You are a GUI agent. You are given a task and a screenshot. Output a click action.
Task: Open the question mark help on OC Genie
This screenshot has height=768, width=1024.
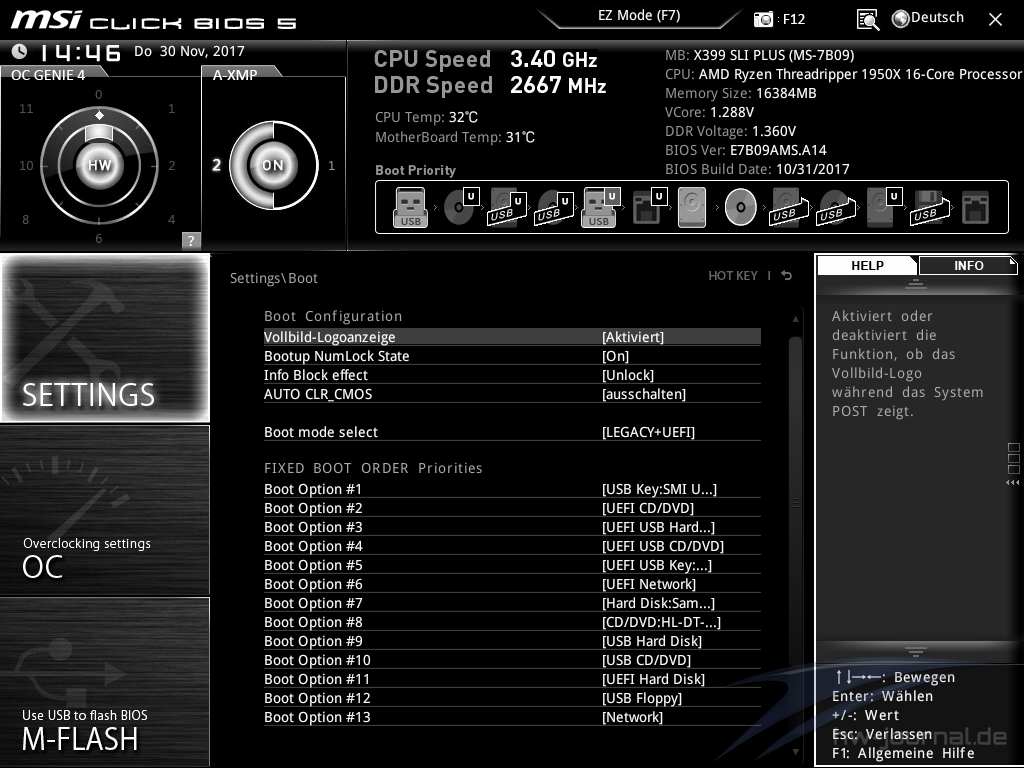pyautogui.click(x=191, y=240)
